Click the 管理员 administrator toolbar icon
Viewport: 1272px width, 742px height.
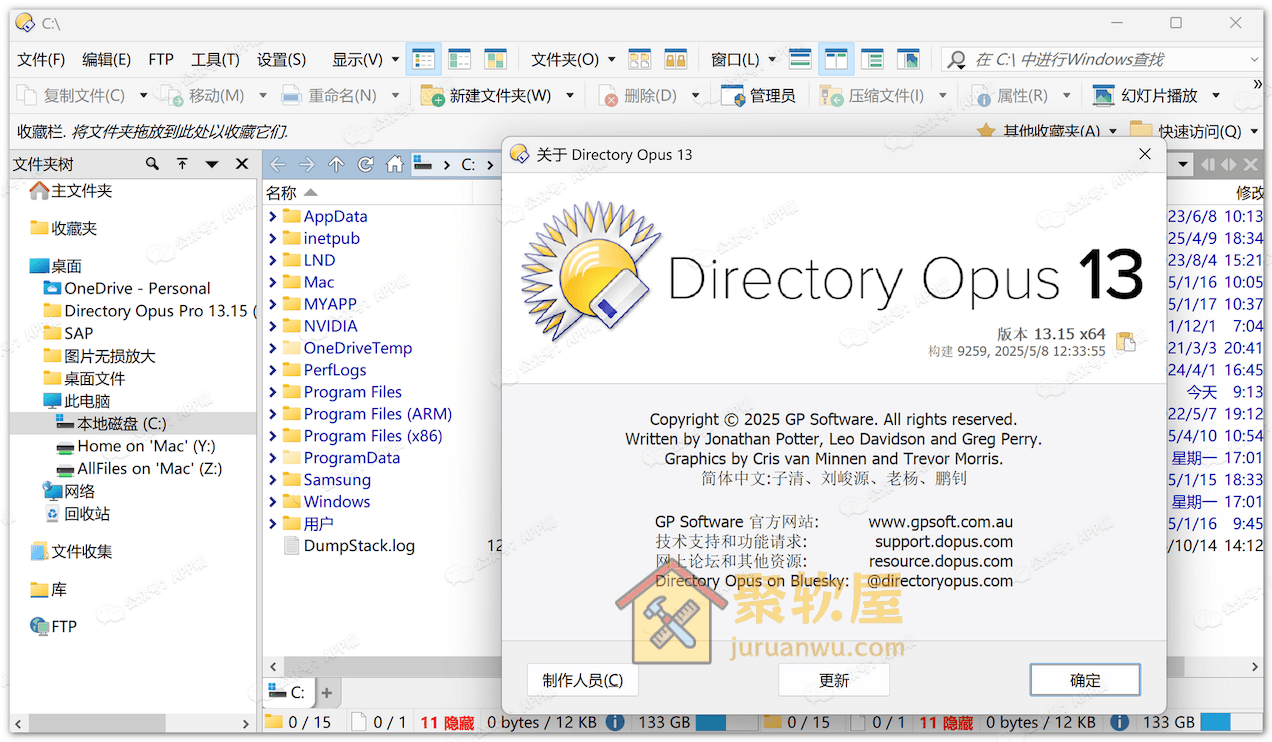[759, 95]
